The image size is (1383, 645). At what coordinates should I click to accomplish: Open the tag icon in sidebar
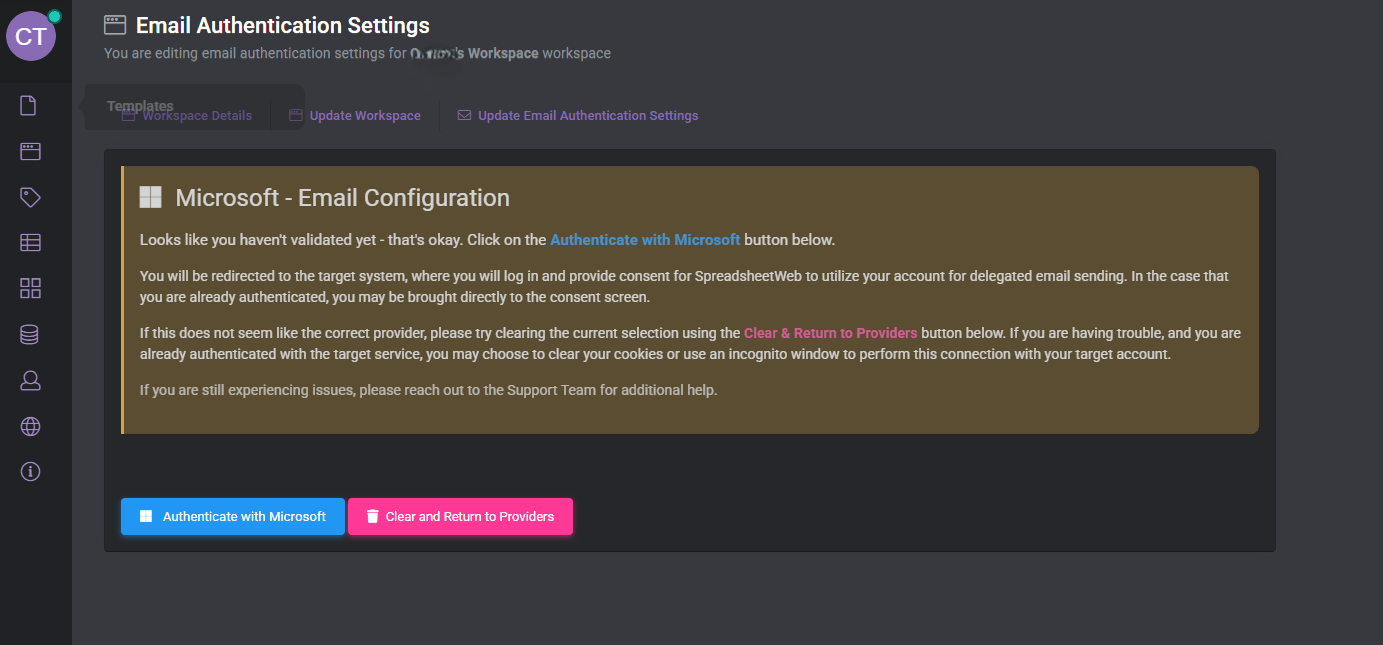(x=30, y=197)
